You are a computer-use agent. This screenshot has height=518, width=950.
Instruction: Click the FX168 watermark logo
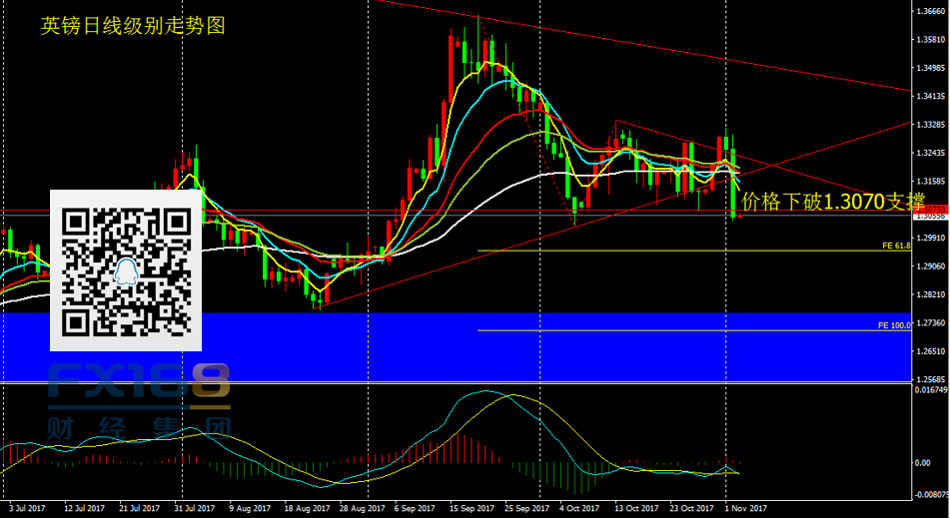pos(140,384)
